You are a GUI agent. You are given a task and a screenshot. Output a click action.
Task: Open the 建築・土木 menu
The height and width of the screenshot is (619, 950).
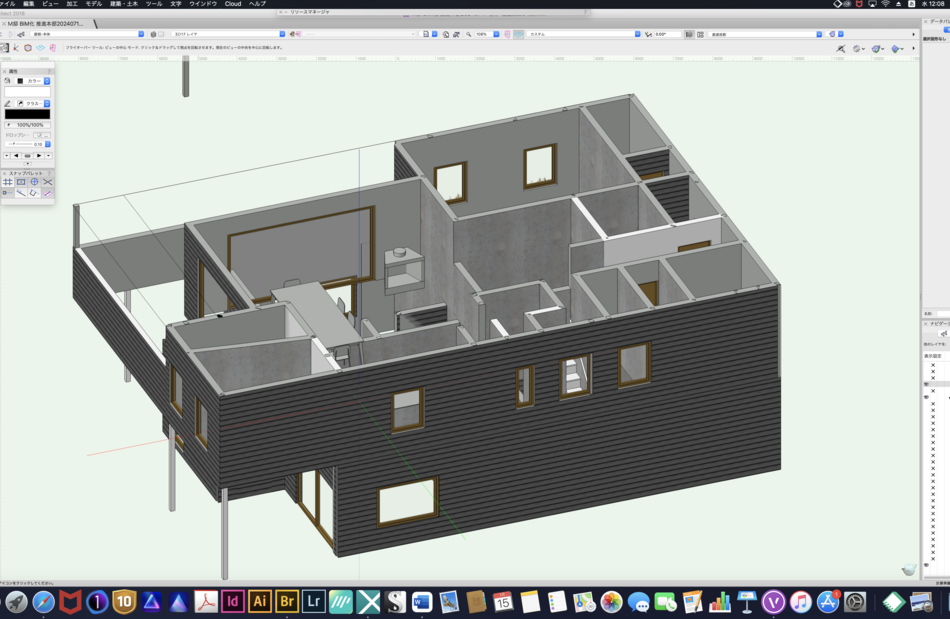point(123,4)
